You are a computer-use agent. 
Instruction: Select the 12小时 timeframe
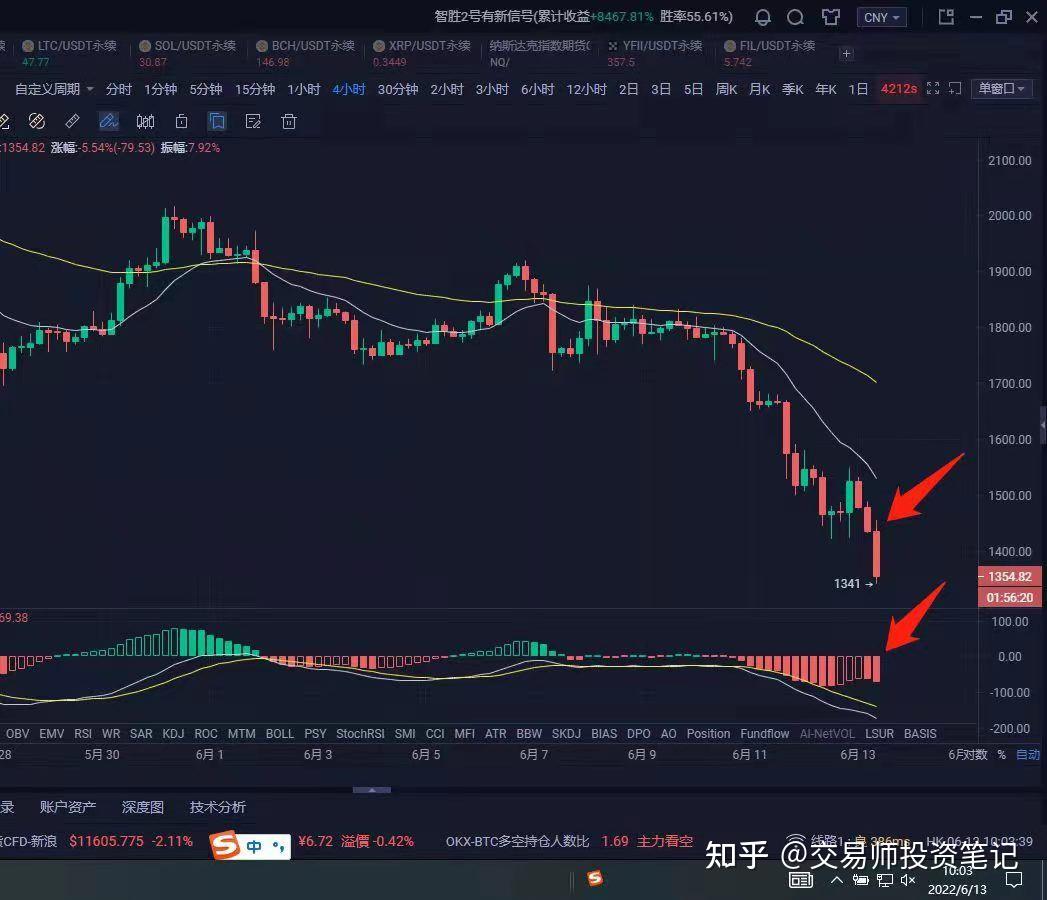coord(586,89)
